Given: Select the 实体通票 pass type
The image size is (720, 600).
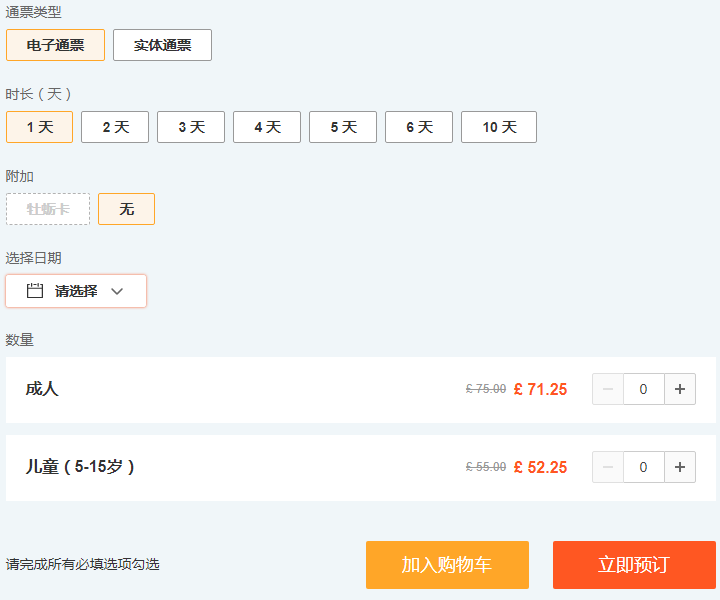Looking at the screenshot, I should 163,45.
